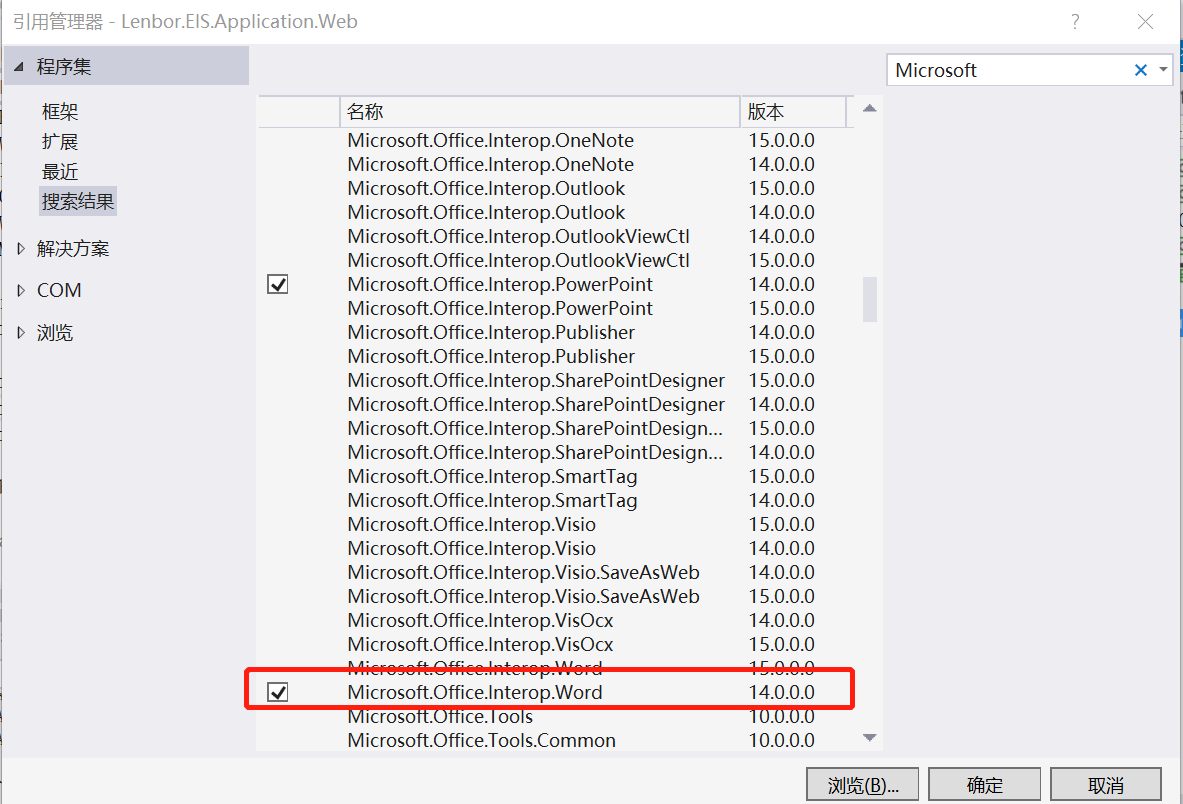This screenshot has width=1183, height=804.
Task: Cancel with the 取消 button
Action: point(1106,784)
